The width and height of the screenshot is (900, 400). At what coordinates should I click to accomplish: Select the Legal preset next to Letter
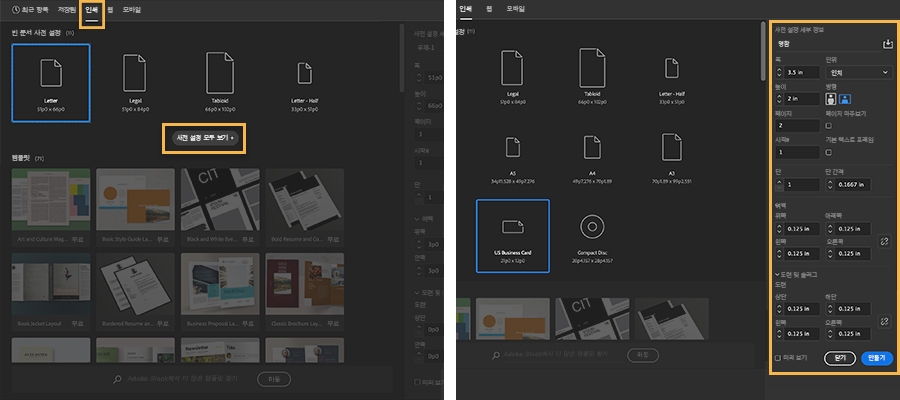pyautogui.click(x=134, y=83)
